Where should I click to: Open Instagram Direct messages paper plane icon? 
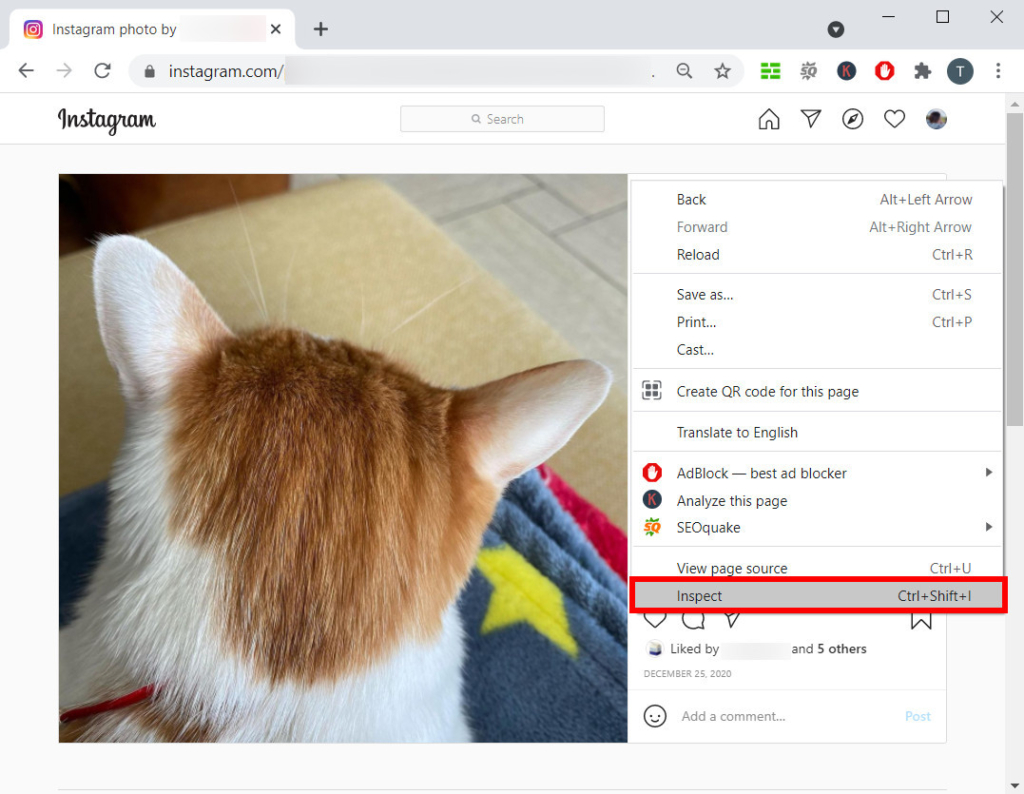coord(810,118)
